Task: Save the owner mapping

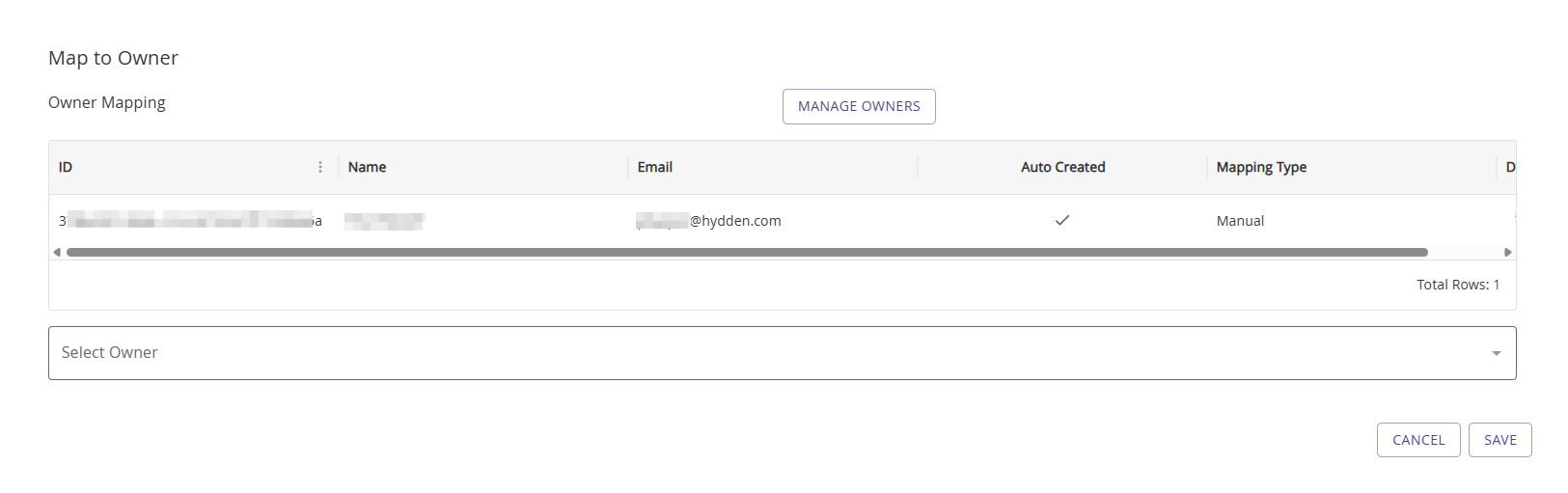Action: pyautogui.click(x=1499, y=440)
